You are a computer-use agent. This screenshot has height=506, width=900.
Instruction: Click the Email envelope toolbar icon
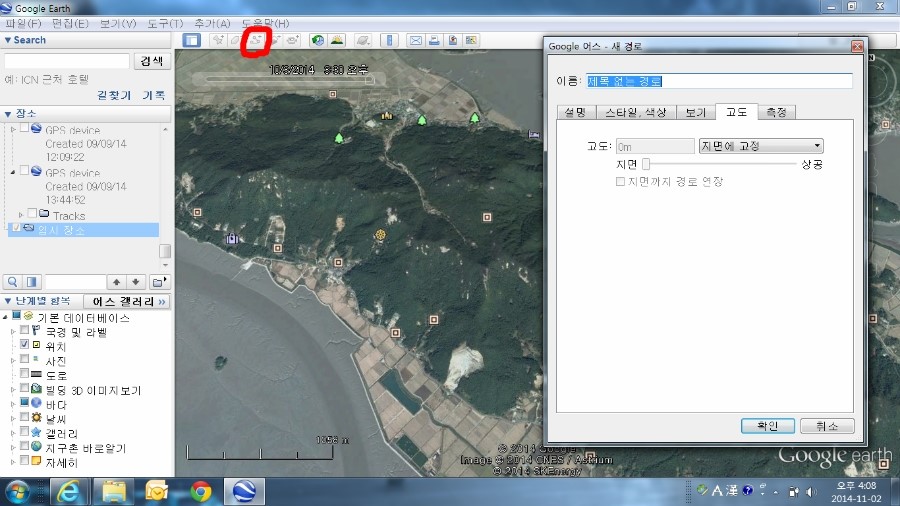point(416,40)
